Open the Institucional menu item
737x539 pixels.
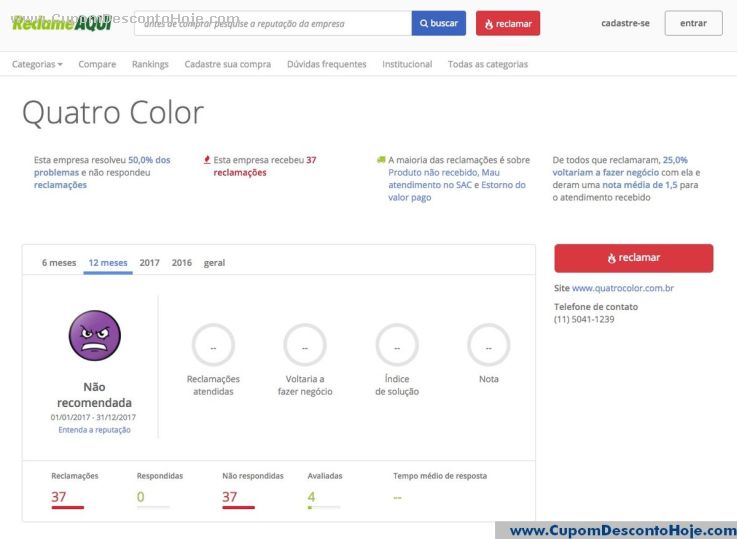coord(407,64)
